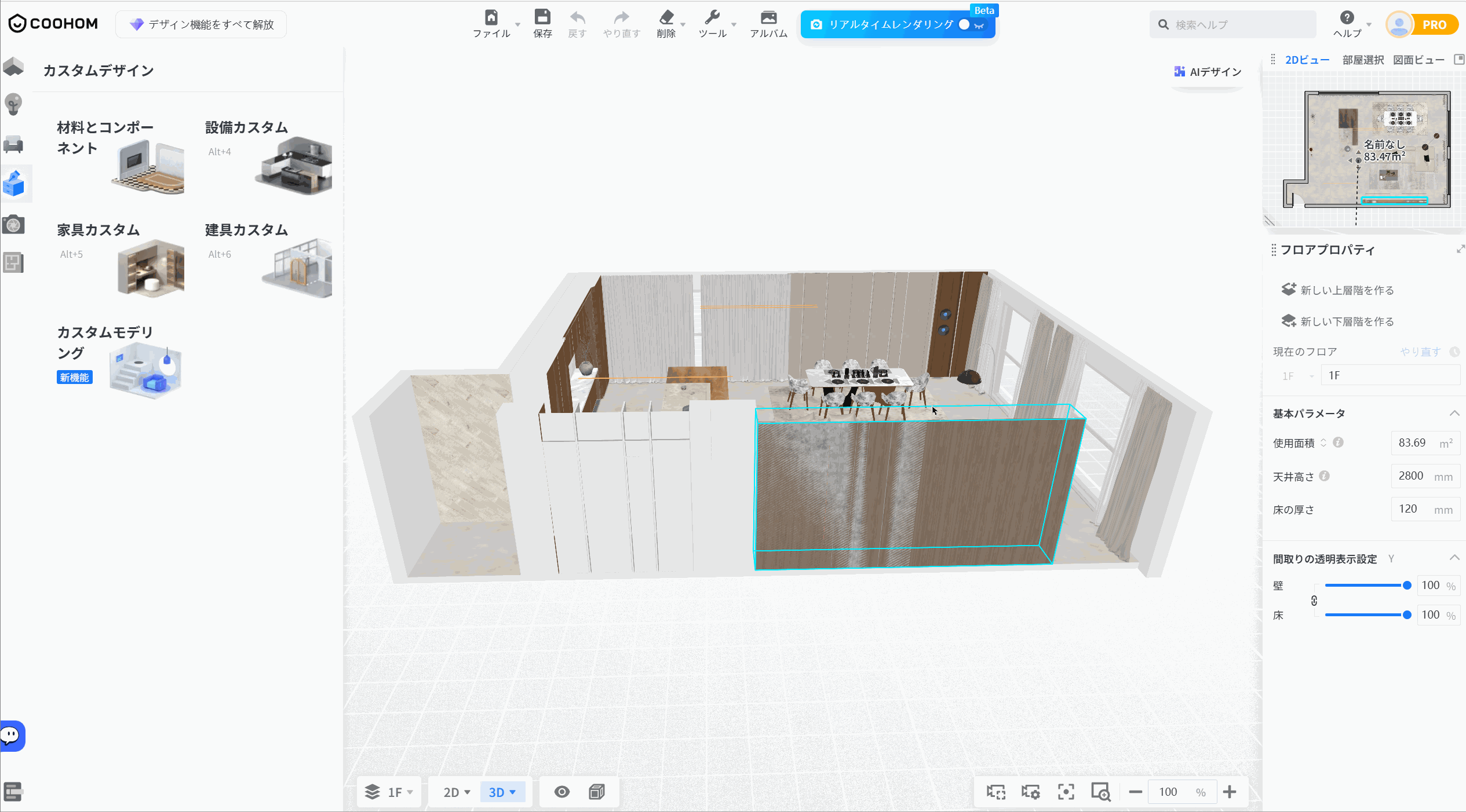Open 設備カスタム category

pyautogui.click(x=269, y=156)
